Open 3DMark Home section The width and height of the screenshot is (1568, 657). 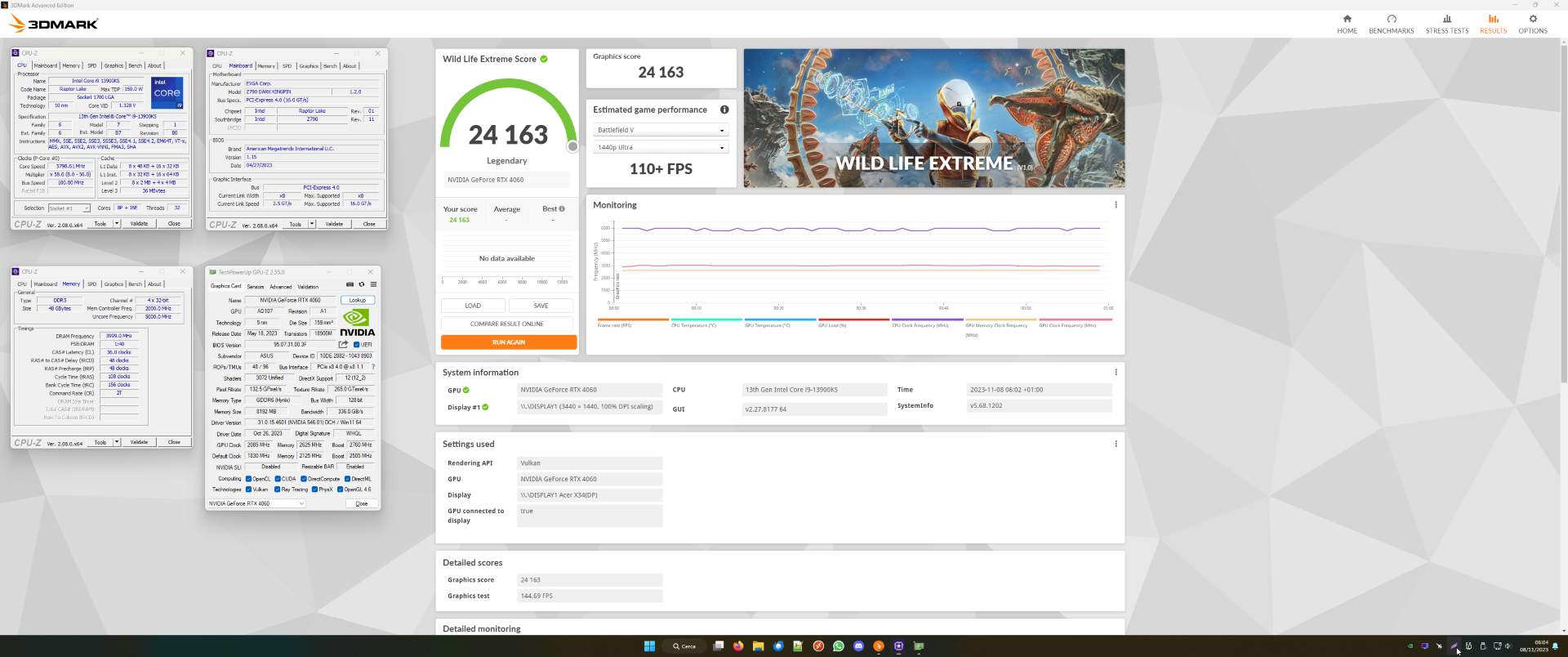point(1347,24)
